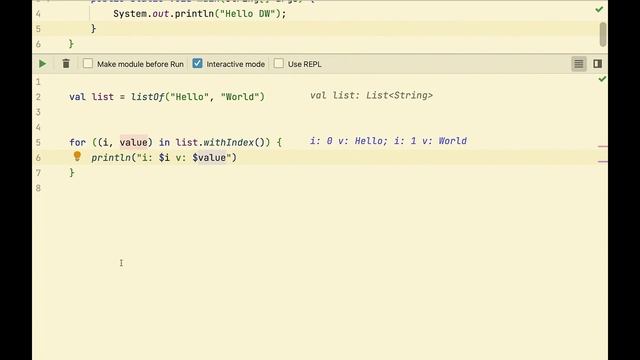
Task: Clear scratch output with trash icon
Action: tap(66, 64)
